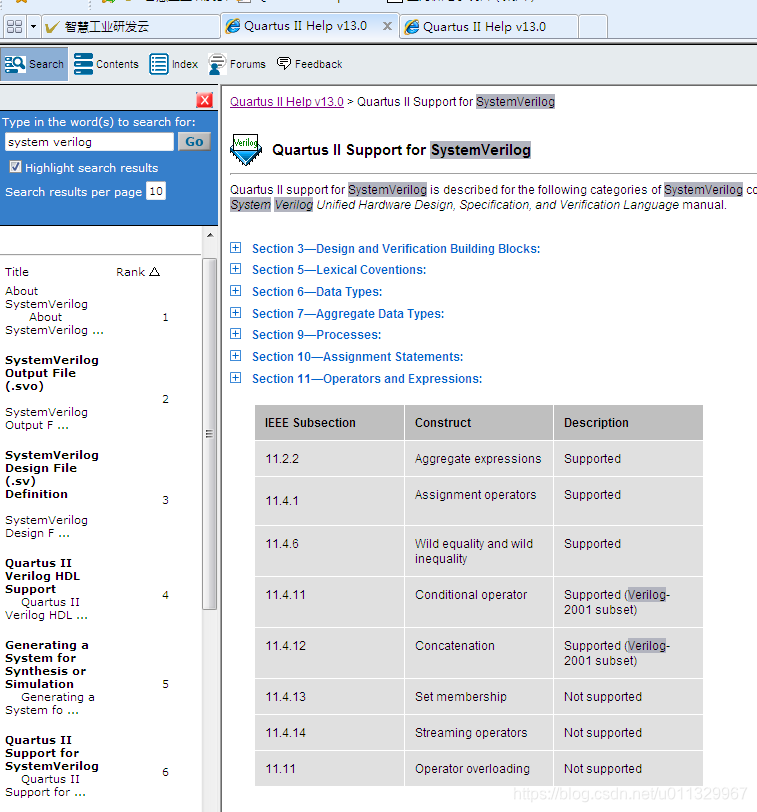This screenshot has width=757, height=812.
Task: Click the browser tab list grid icon
Action: point(14,26)
